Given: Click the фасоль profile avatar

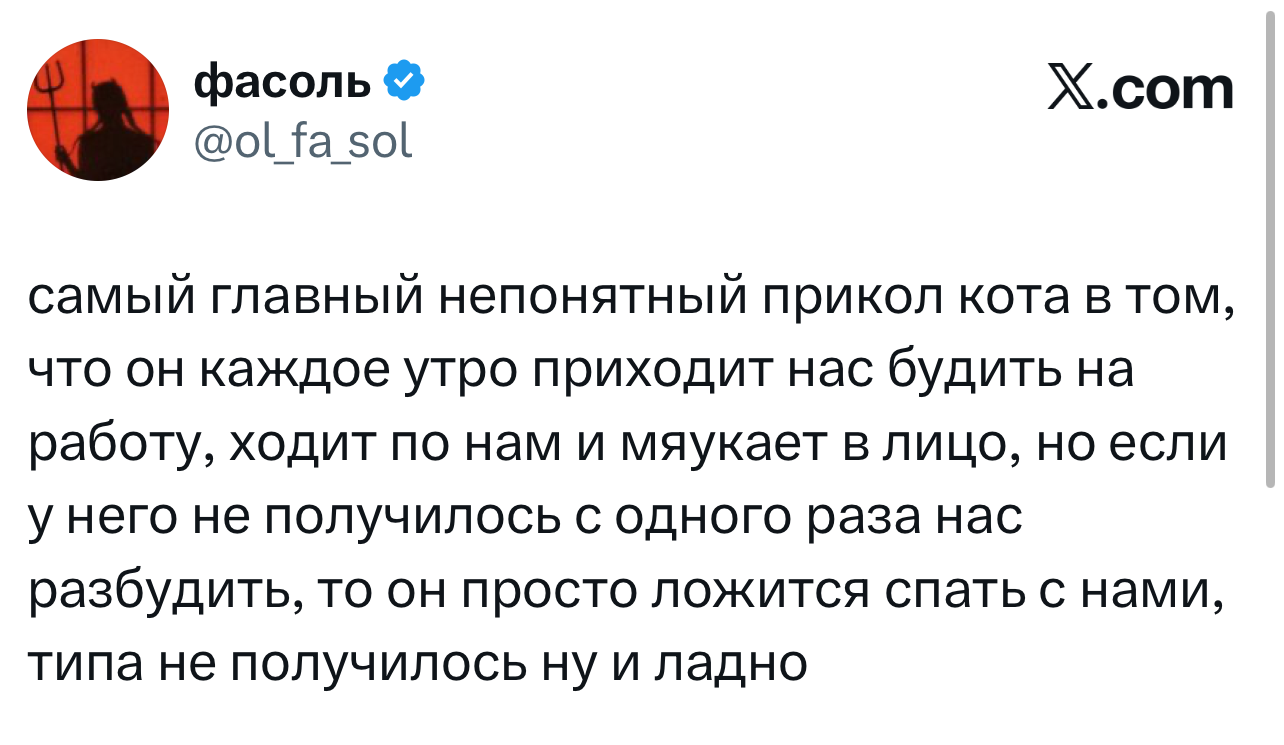Looking at the screenshot, I should pyautogui.click(x=98, y=111).
